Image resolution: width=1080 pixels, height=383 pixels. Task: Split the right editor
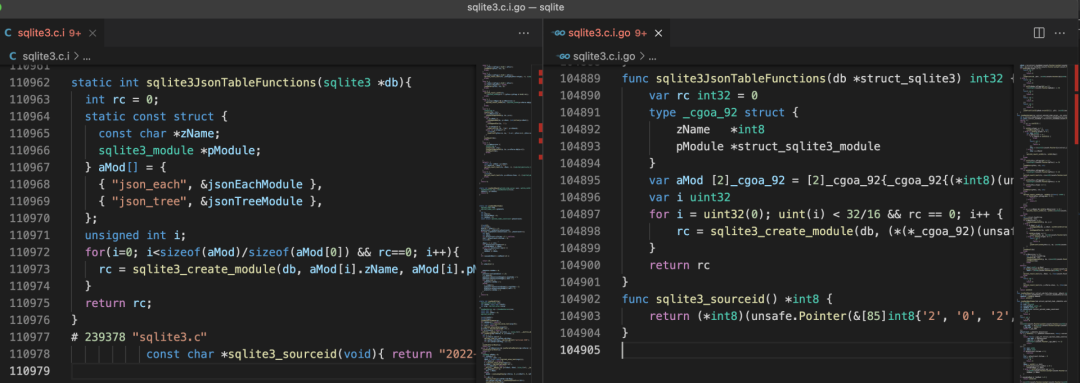(1039, 32)
